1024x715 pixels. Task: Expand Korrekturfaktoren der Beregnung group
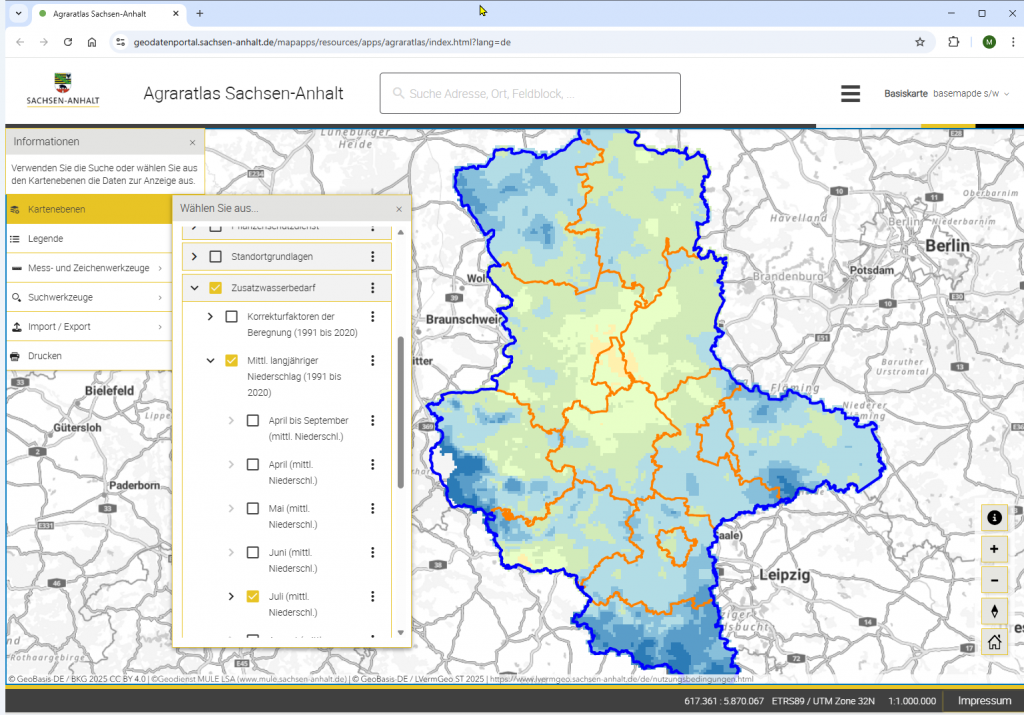point(210,317)
